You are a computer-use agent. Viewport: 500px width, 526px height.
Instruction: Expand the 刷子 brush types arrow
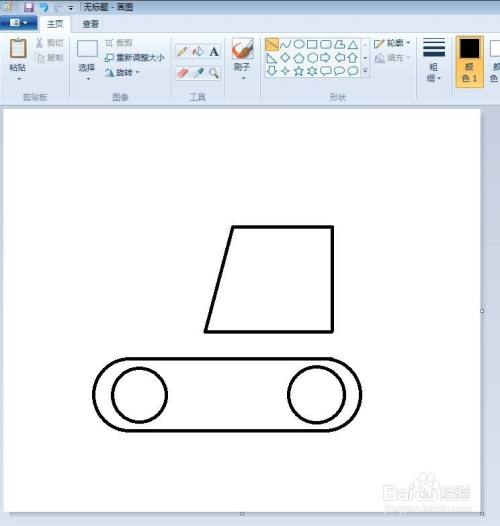pos(243,78)
